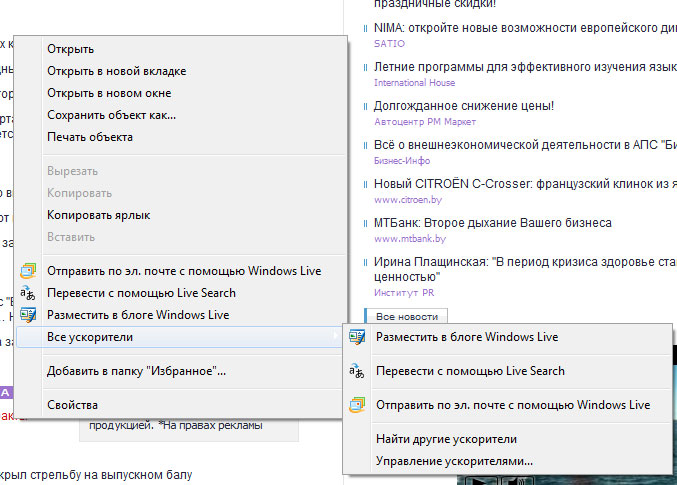Open the SATIO source link

click(x=389, y=44)
